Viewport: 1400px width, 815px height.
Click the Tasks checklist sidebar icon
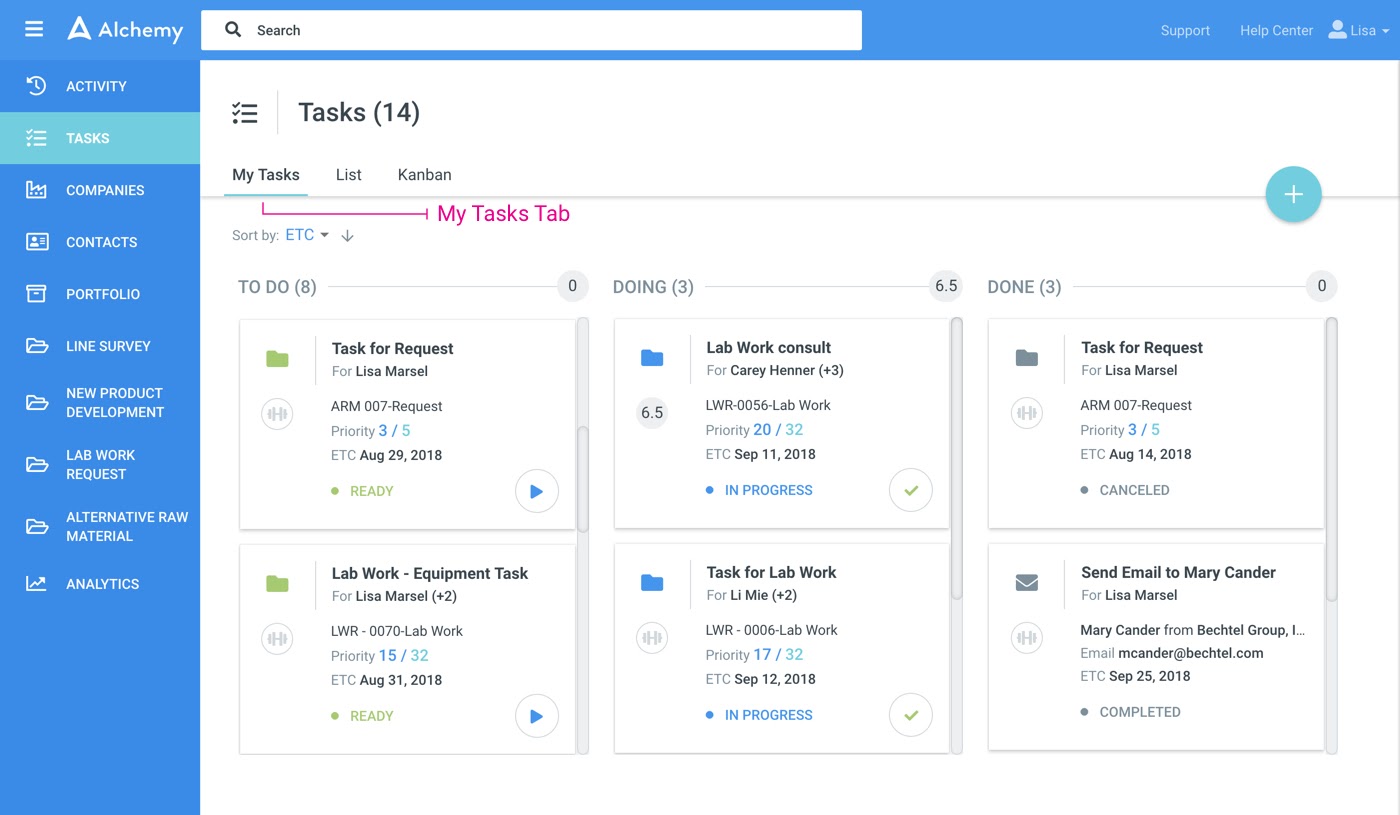point(36,138)
